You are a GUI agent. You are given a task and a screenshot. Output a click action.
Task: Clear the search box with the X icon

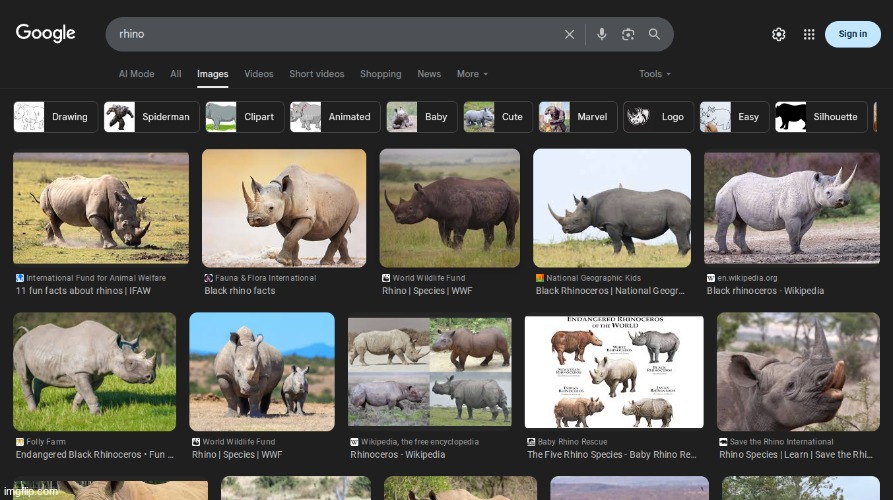[x=569, y=34]
